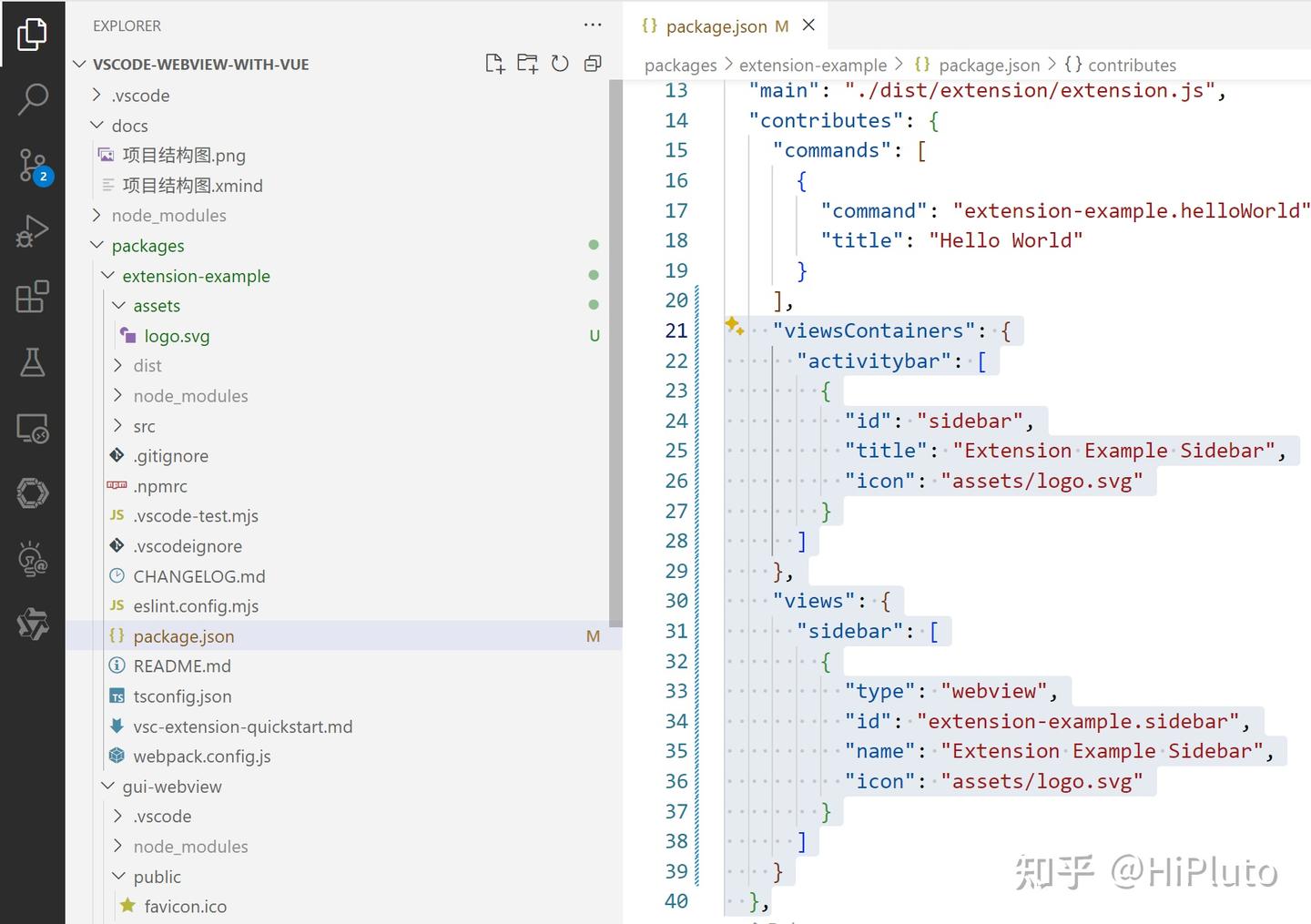
Task: Open the Search view in activity bar
Action: pos(32,99)
